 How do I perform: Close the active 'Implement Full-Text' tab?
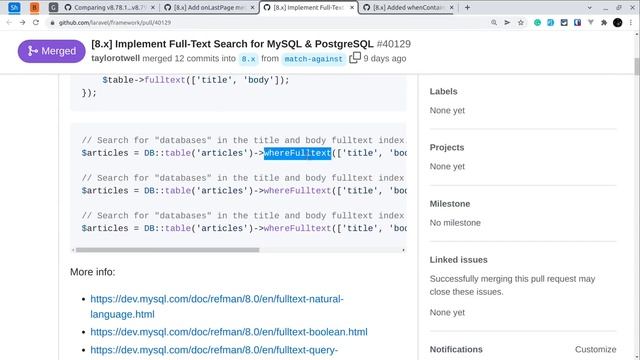(x=352, y=7)
